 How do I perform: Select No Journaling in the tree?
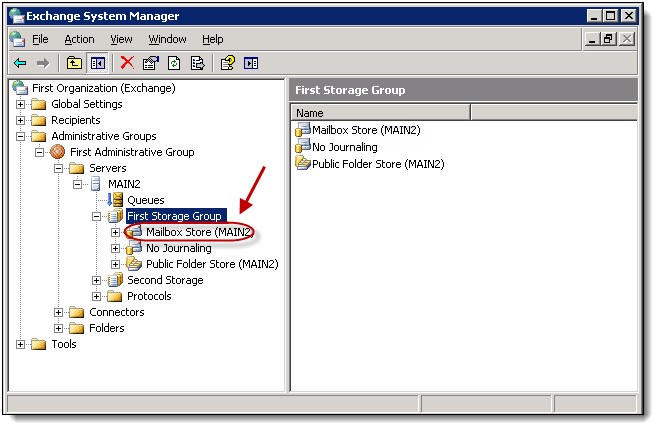click(x=179, y=248)
